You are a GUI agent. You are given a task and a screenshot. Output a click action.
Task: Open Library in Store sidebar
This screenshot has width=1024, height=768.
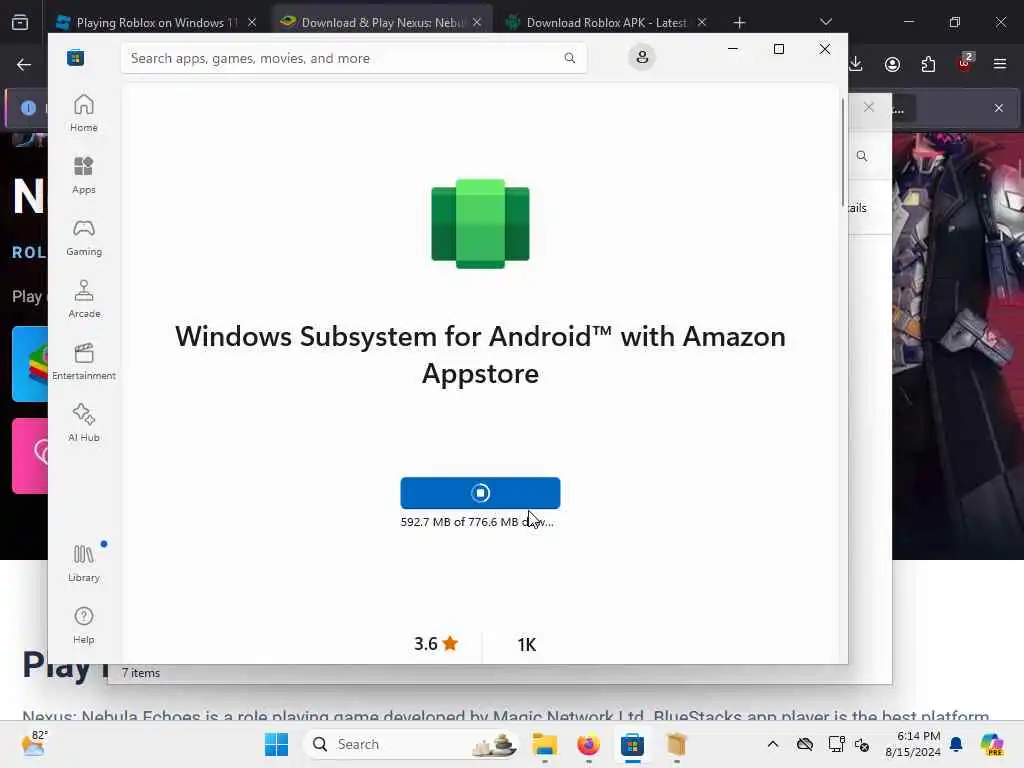click(x=84, y=563)
